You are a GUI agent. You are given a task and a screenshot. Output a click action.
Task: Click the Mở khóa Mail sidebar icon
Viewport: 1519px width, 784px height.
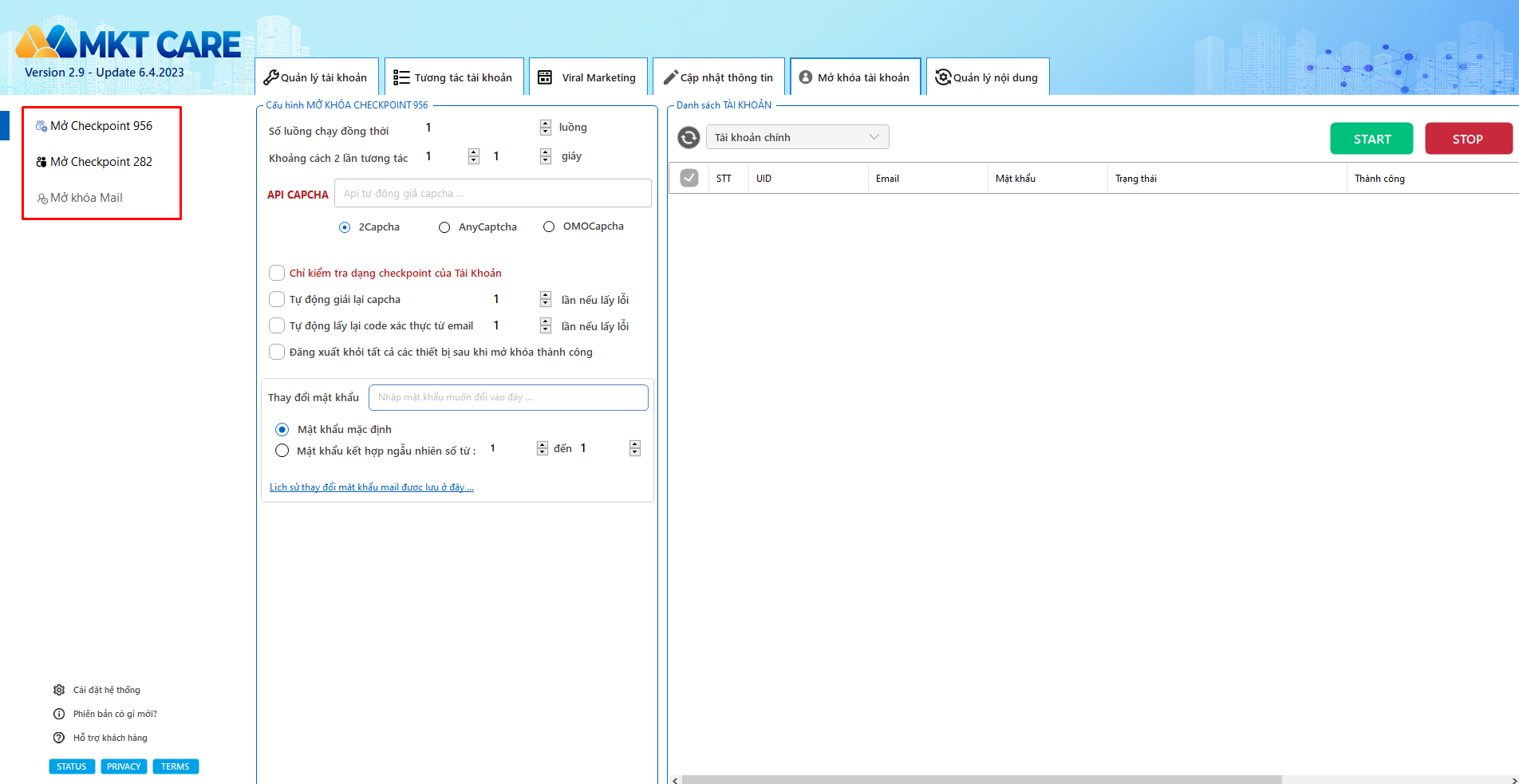point(42,198)
